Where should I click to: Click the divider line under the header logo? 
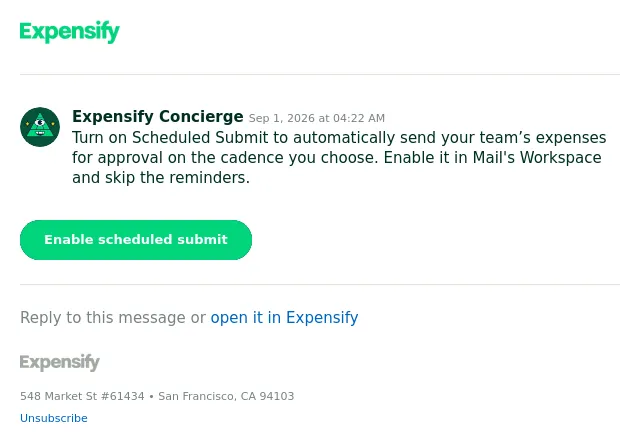click(x=320, y=75)
